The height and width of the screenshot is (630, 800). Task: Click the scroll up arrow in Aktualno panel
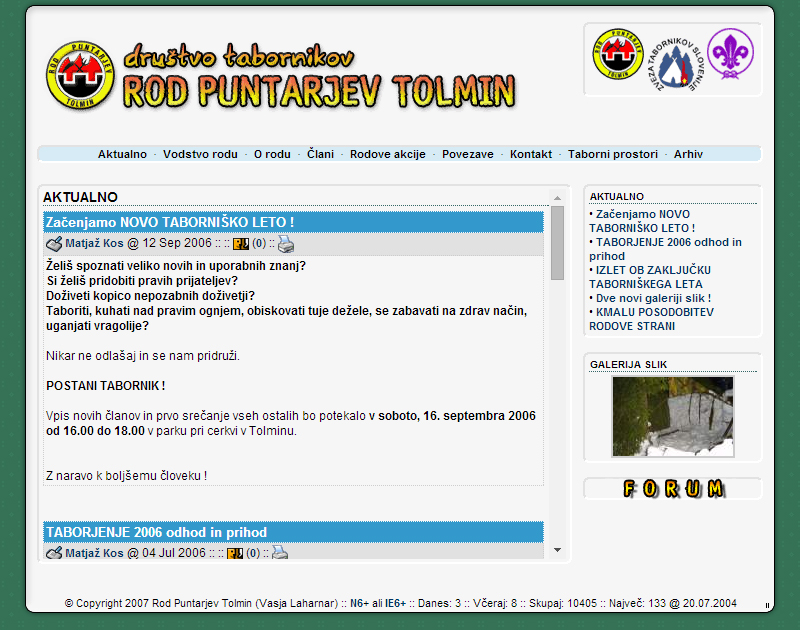point(558,198)
